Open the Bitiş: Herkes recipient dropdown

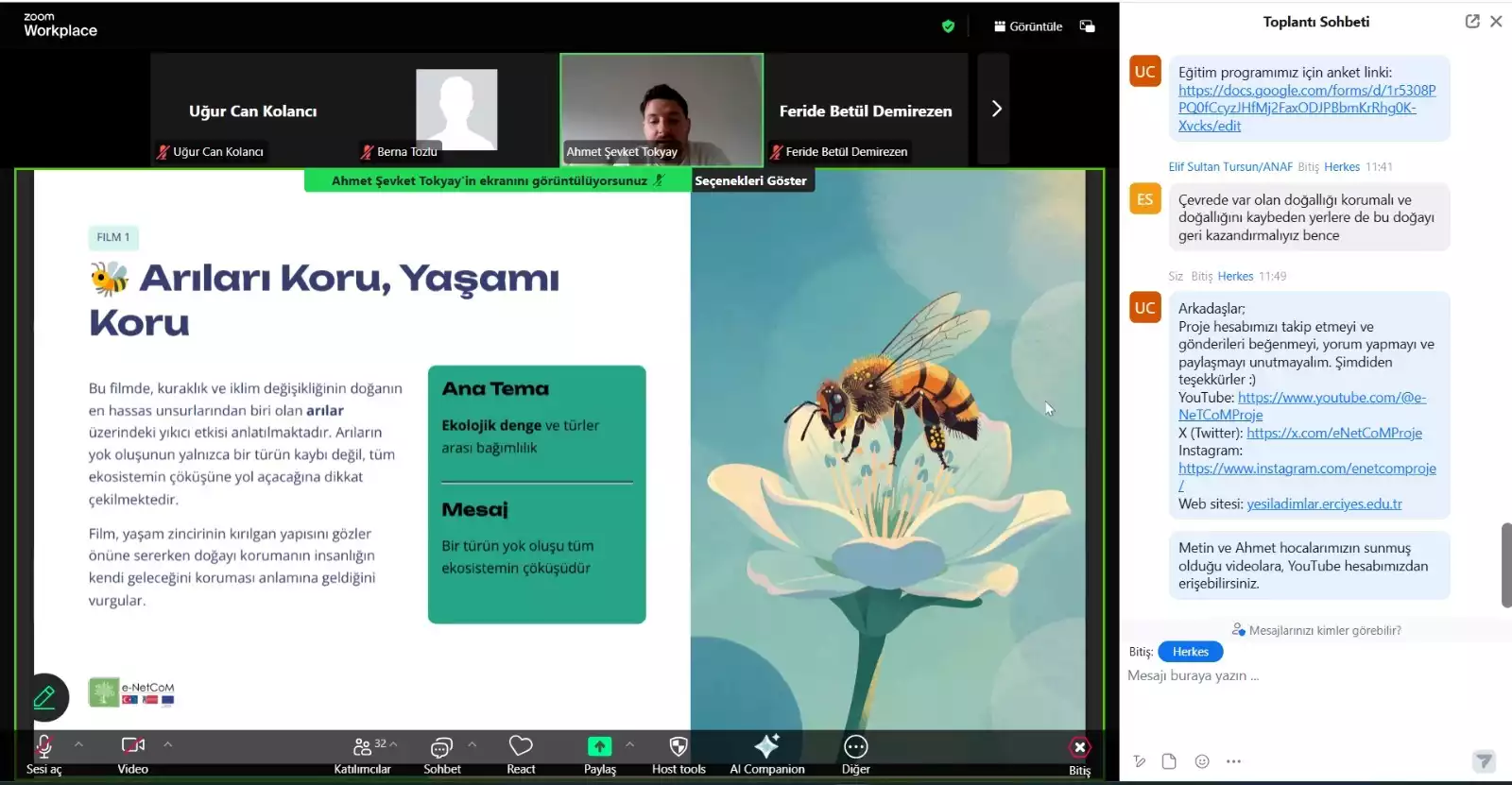pos(1190,652)
